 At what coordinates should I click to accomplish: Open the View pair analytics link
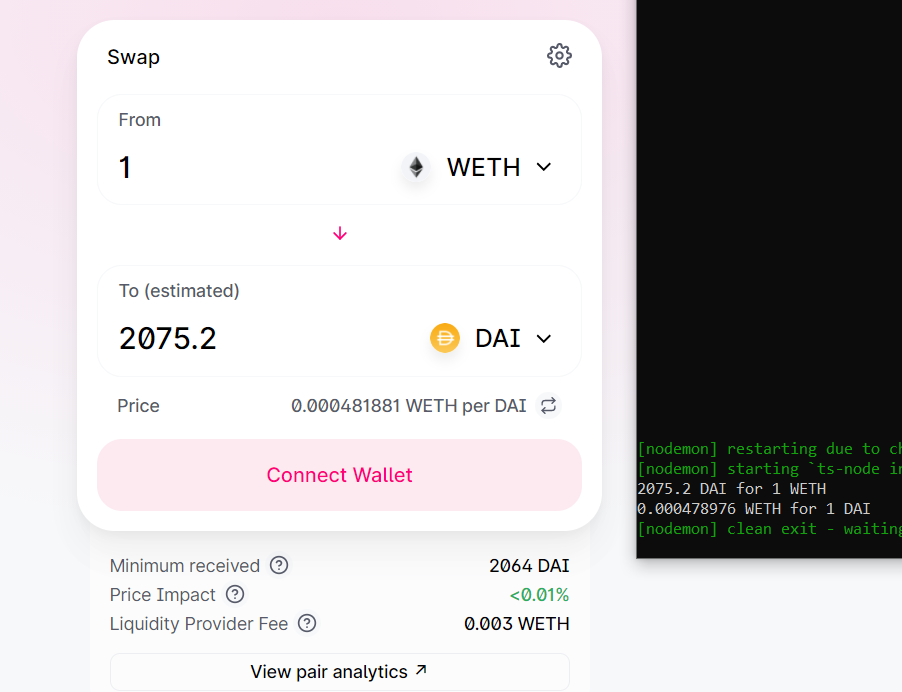click(329, 671)
